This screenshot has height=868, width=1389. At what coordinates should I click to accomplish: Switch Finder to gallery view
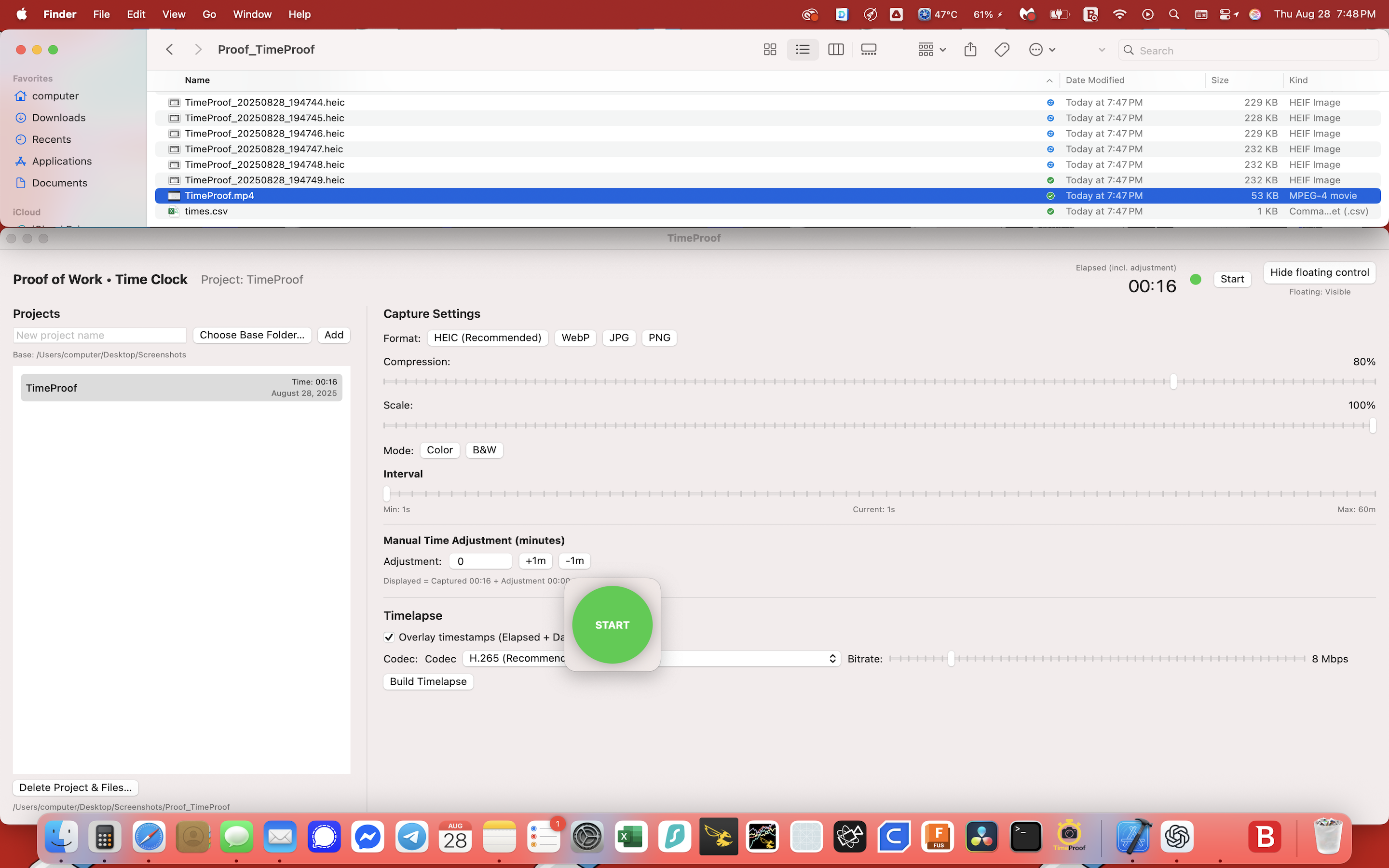click(x=869, y=50)
